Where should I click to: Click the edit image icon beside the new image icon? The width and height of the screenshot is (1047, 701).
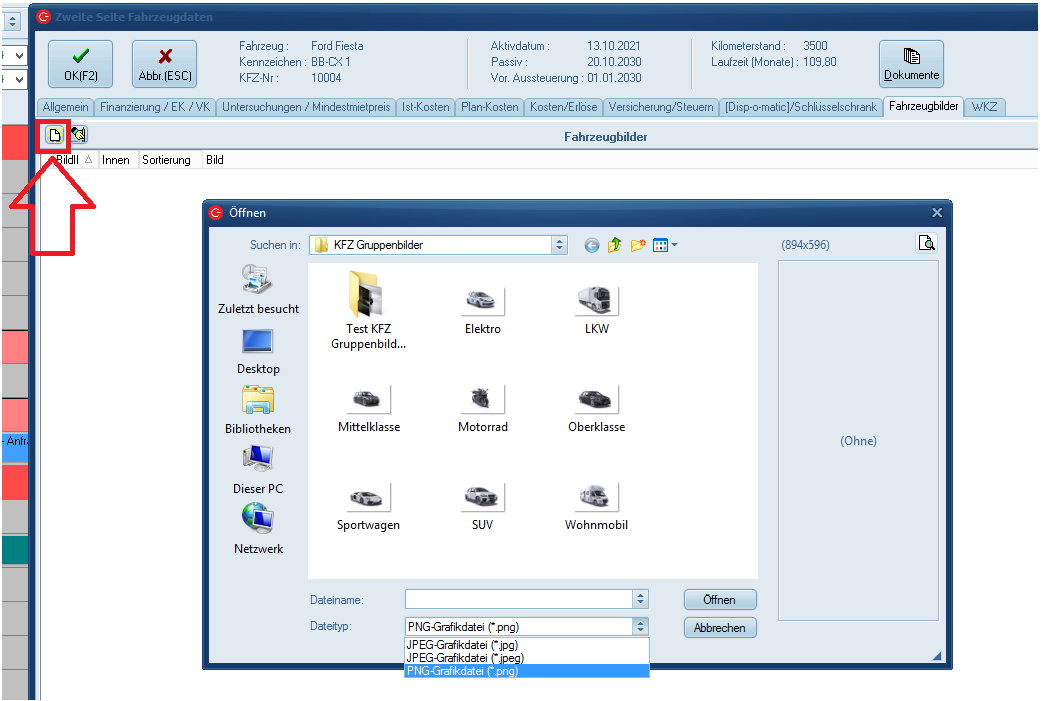78,136
